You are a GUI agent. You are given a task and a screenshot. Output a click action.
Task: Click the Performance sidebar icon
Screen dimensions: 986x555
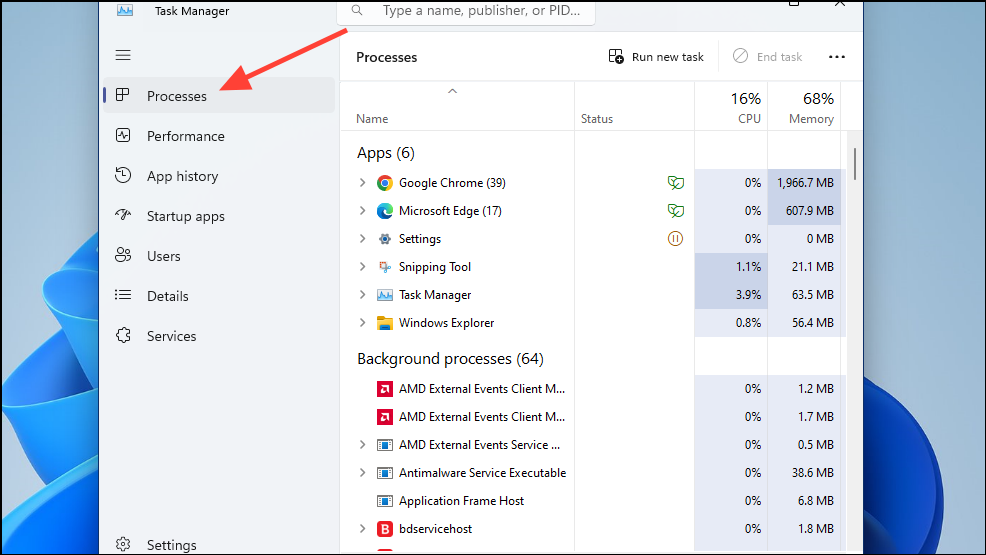click(123, 135)
